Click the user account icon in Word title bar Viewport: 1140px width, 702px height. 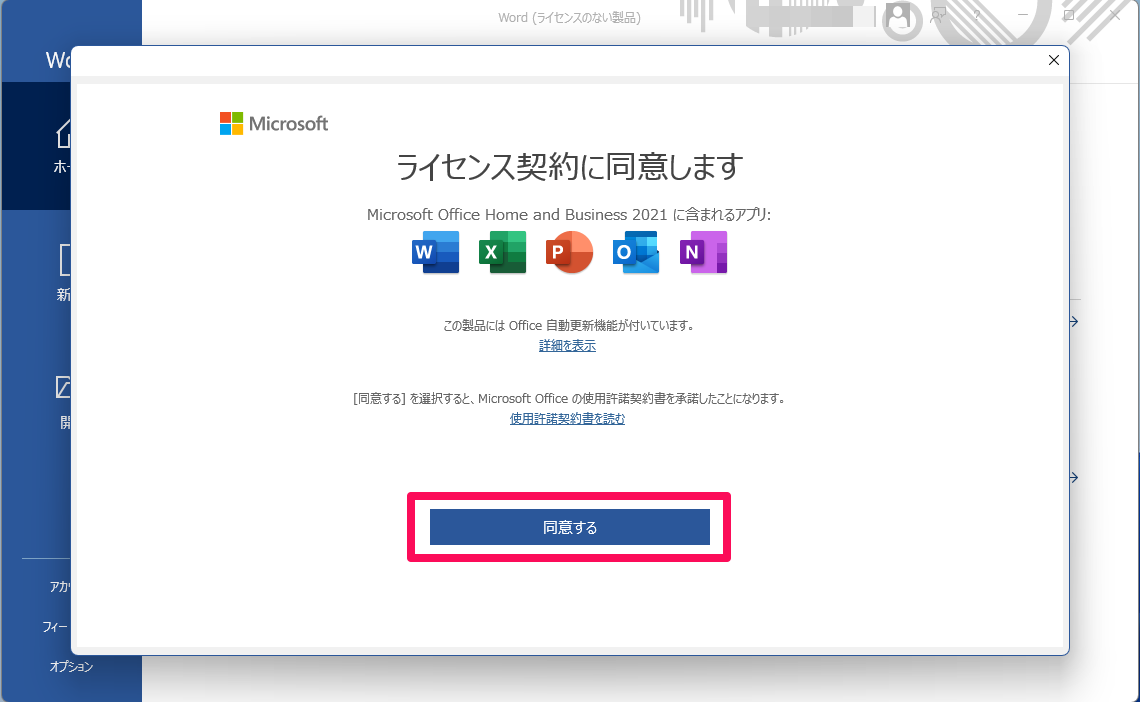(x=899, y=15)
